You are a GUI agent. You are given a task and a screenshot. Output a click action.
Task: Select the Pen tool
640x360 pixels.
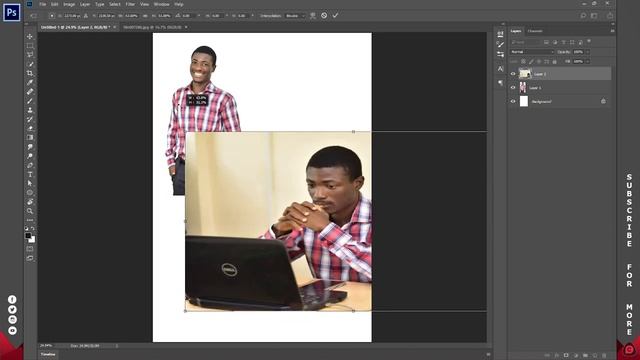click(x=30, y=165)
